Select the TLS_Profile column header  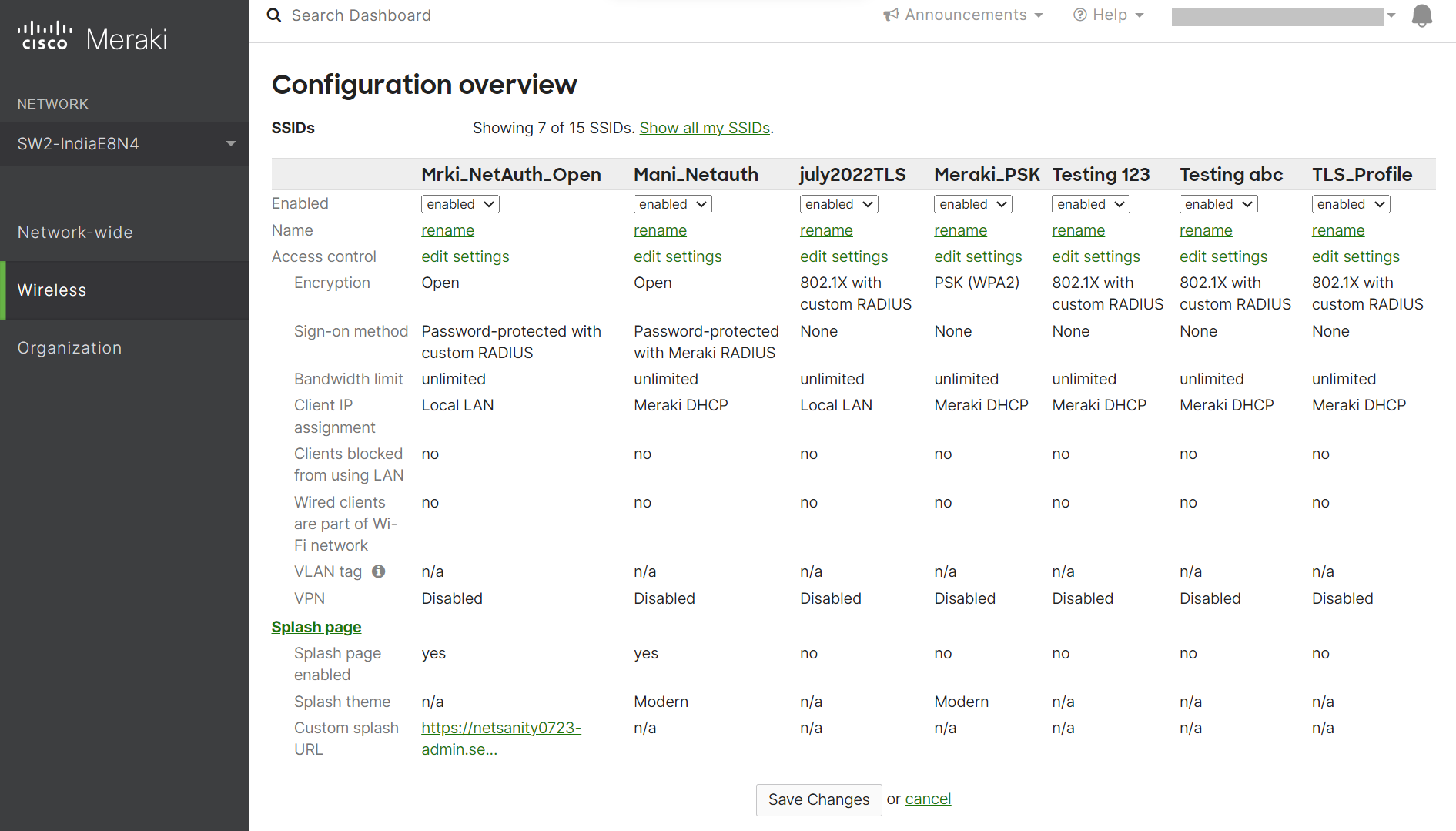click(x=1362, y=175)
